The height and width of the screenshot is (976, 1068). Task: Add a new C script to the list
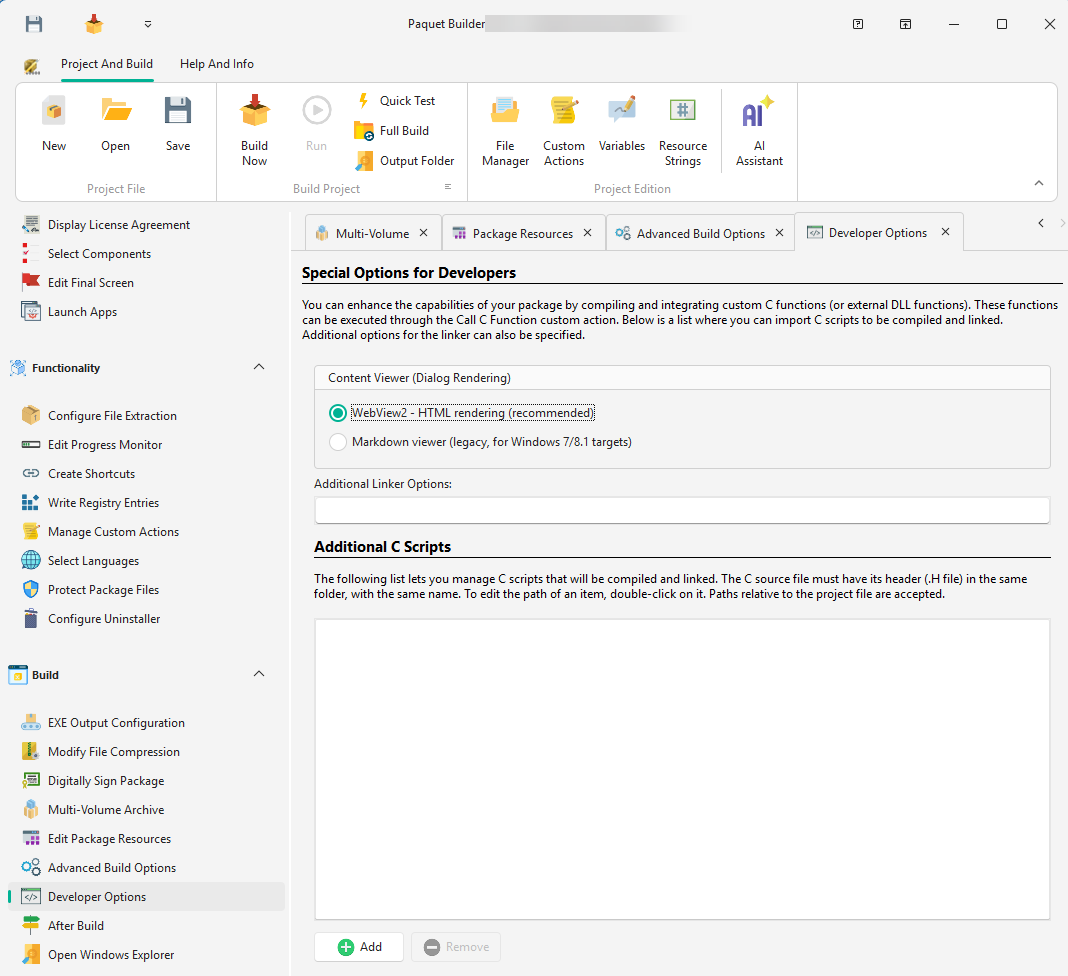tap(359, 947)
